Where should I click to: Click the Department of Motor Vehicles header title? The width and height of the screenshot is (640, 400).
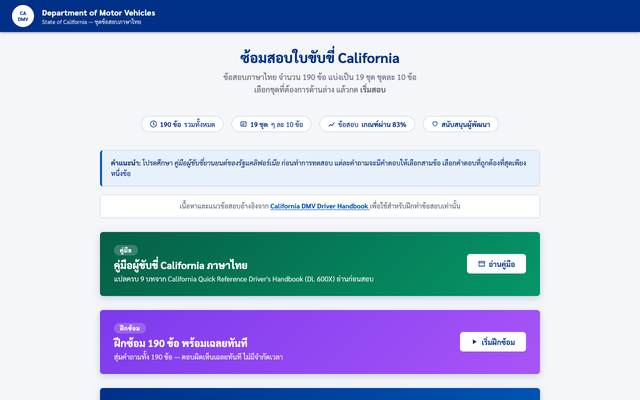[98, 13]
